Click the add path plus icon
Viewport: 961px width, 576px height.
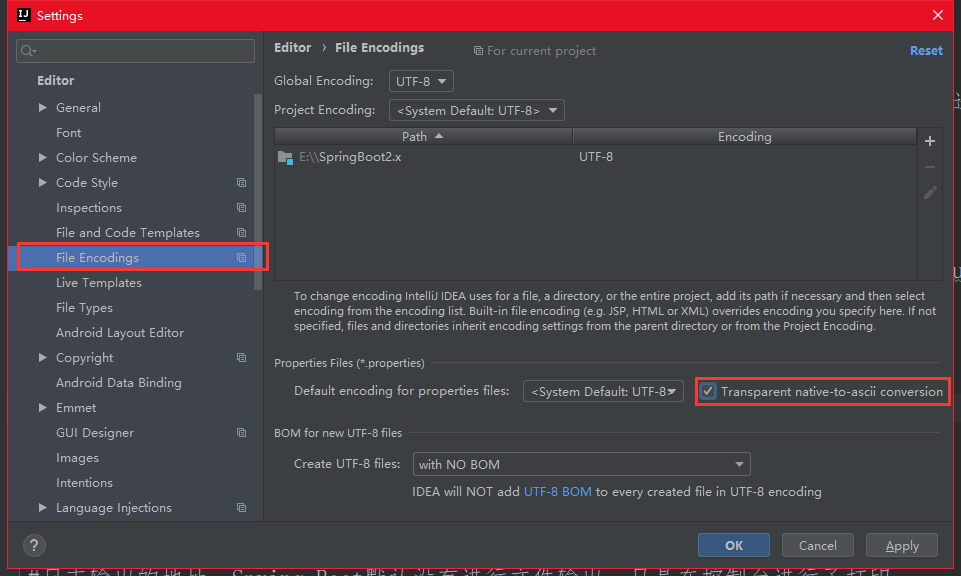(930, 141)
